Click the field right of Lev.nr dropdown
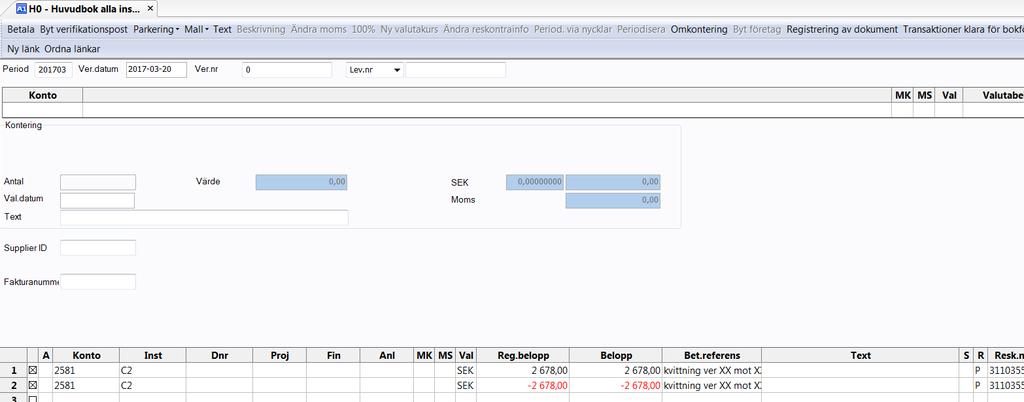The height and width of the screenshot is (402, 1024). click(455, 70)
